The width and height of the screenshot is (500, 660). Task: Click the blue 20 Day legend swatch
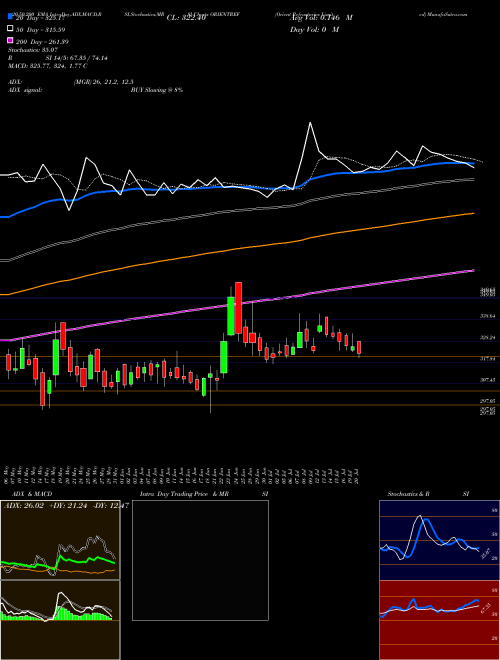point(10,17)
